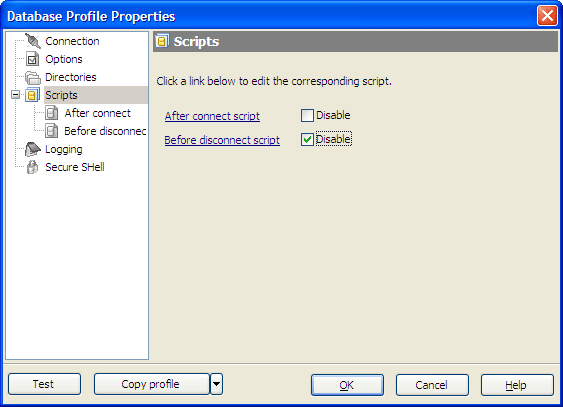
Task: Open the Before disconnect script link
Action: coord(222,140)
